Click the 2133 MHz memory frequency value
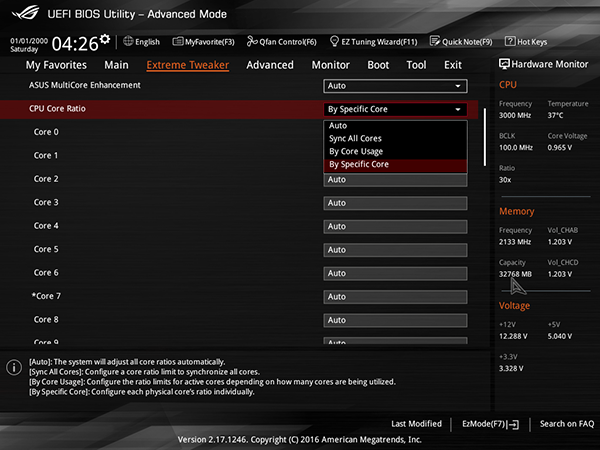Screen dimensions: 600x450 point(515,242)
